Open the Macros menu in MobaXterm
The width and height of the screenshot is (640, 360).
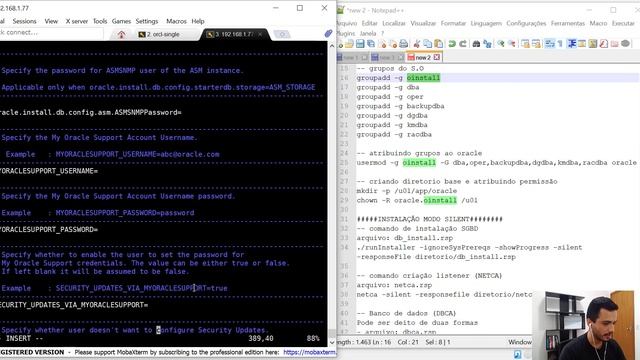(176, 21)
